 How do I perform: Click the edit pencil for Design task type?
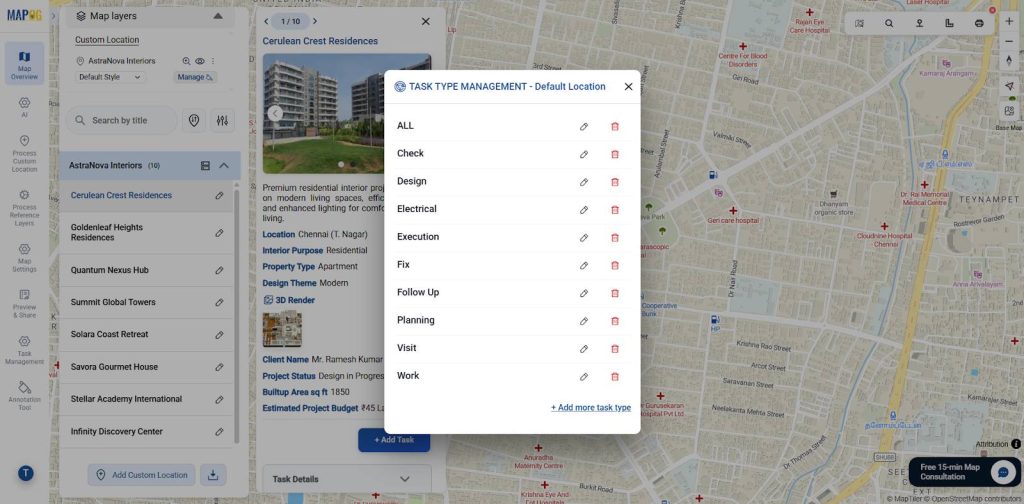tap(584, 182)
